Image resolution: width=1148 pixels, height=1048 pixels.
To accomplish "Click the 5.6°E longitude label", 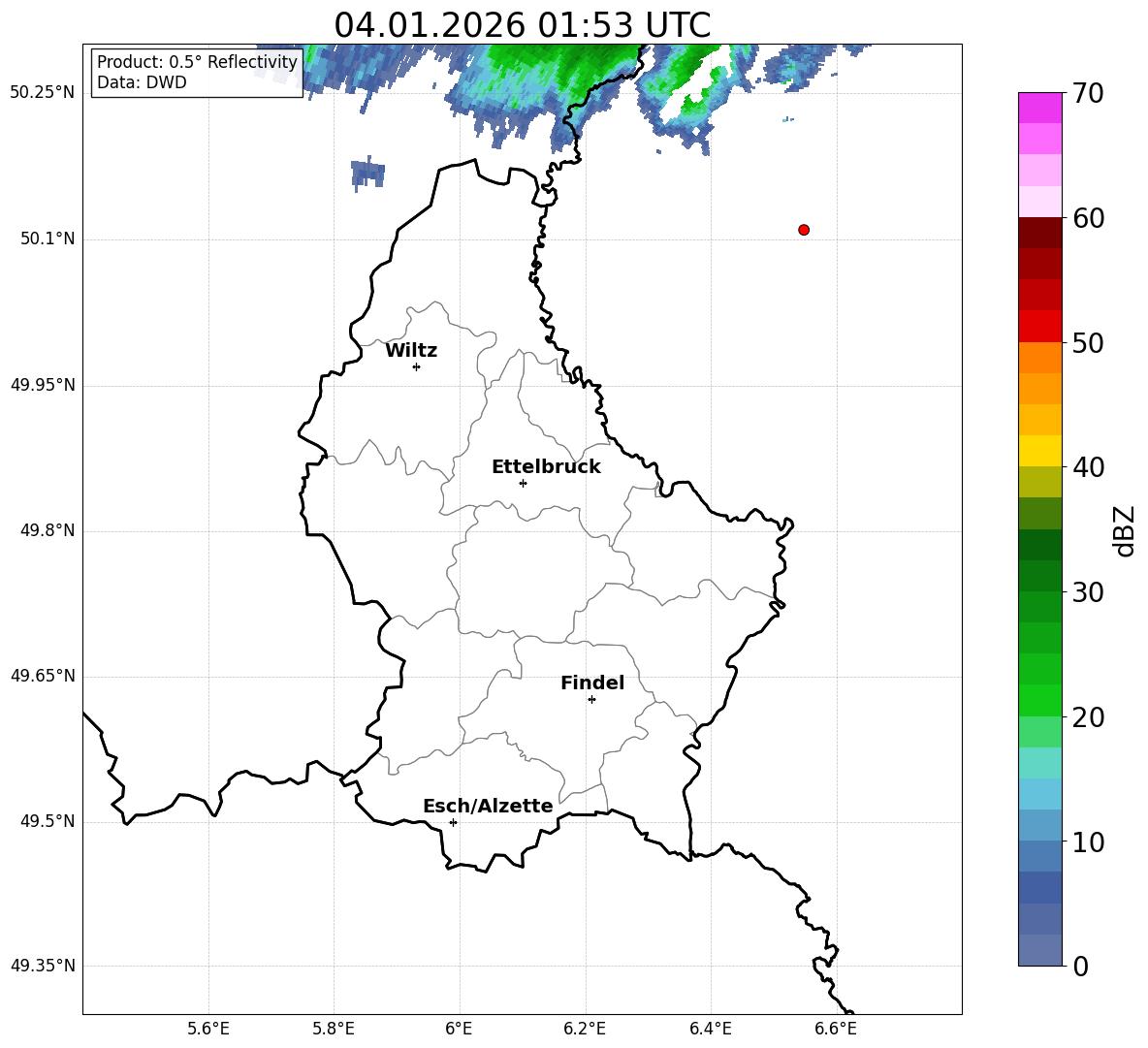I will [x=208, y=1029].
